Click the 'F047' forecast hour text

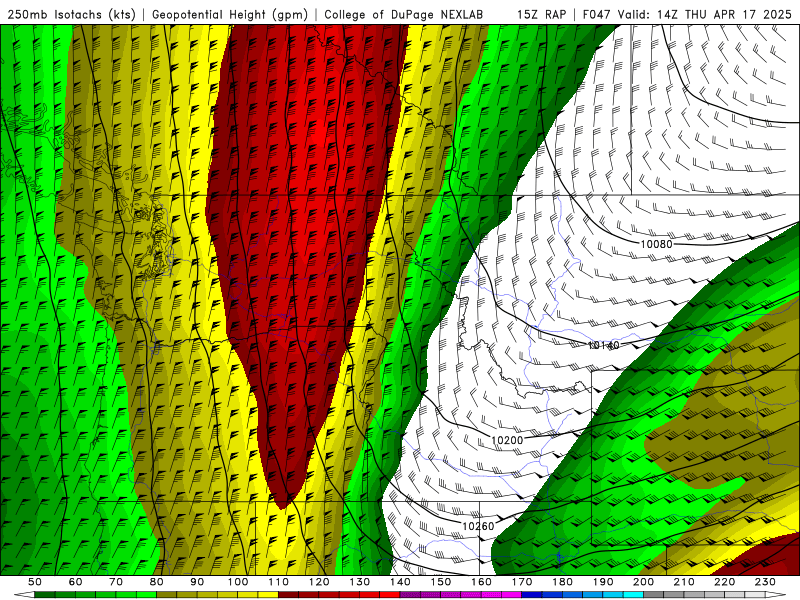[596, 14]
